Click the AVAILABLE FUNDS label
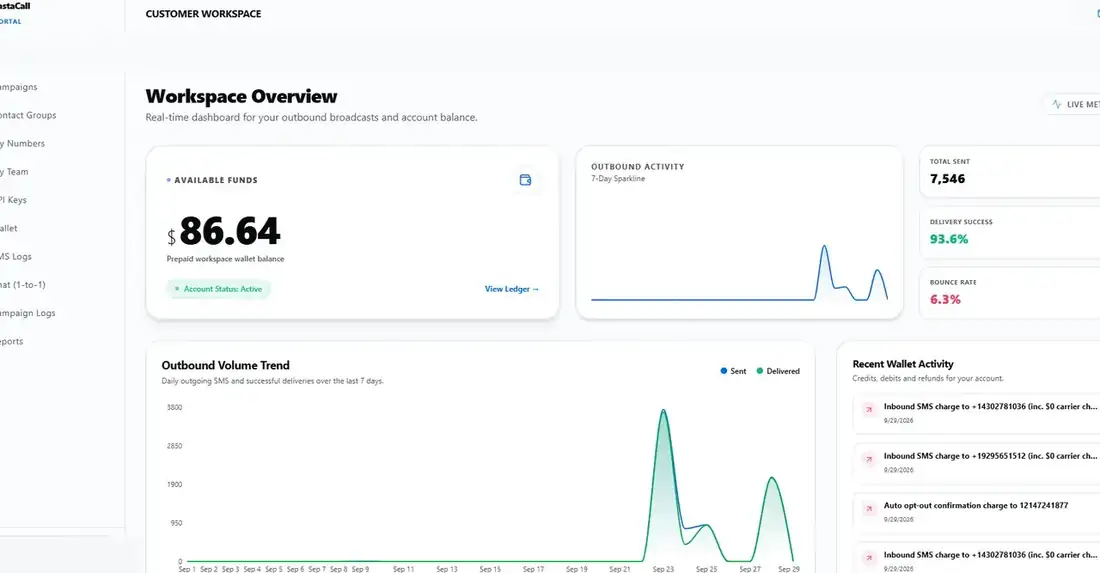 point(216,180)
